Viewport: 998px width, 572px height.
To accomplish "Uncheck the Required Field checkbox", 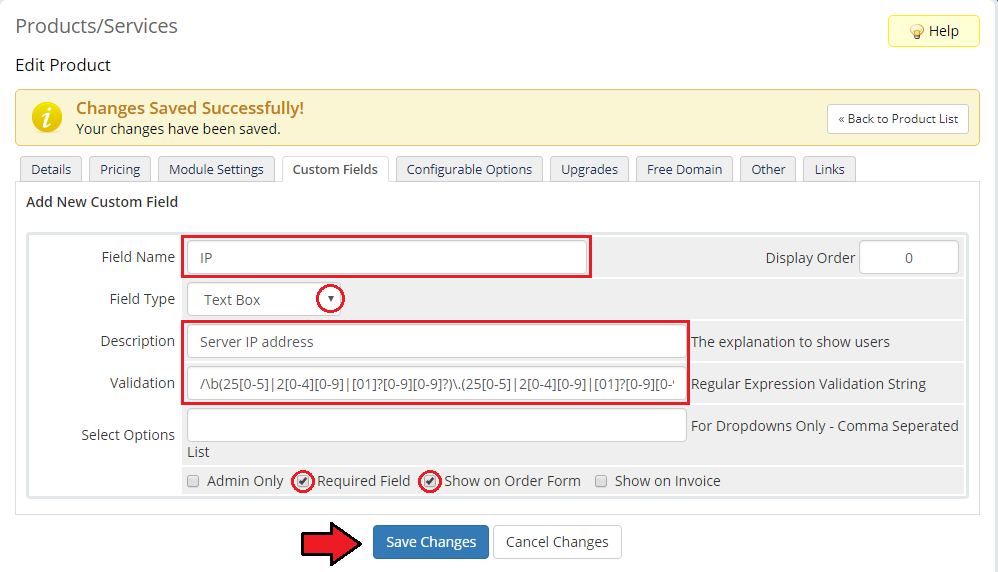I will 303,481.
